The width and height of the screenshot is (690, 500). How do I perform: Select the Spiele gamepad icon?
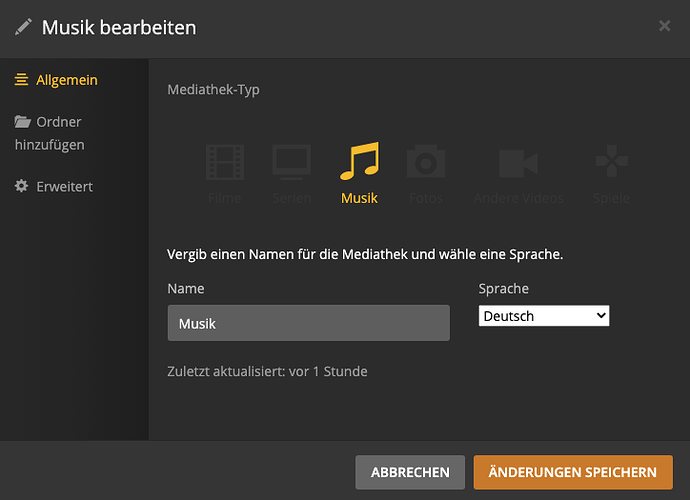tap(610, 163)
